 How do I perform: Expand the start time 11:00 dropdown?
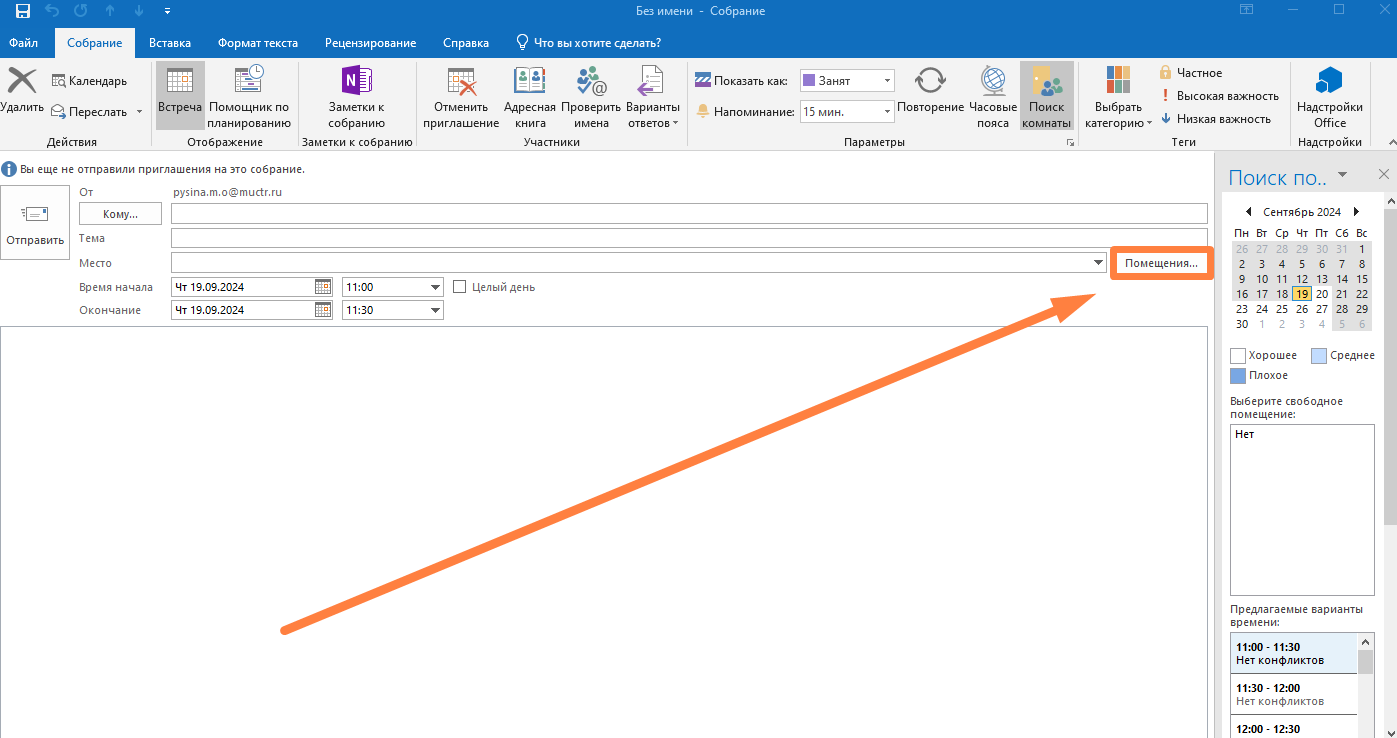[435, 287]
